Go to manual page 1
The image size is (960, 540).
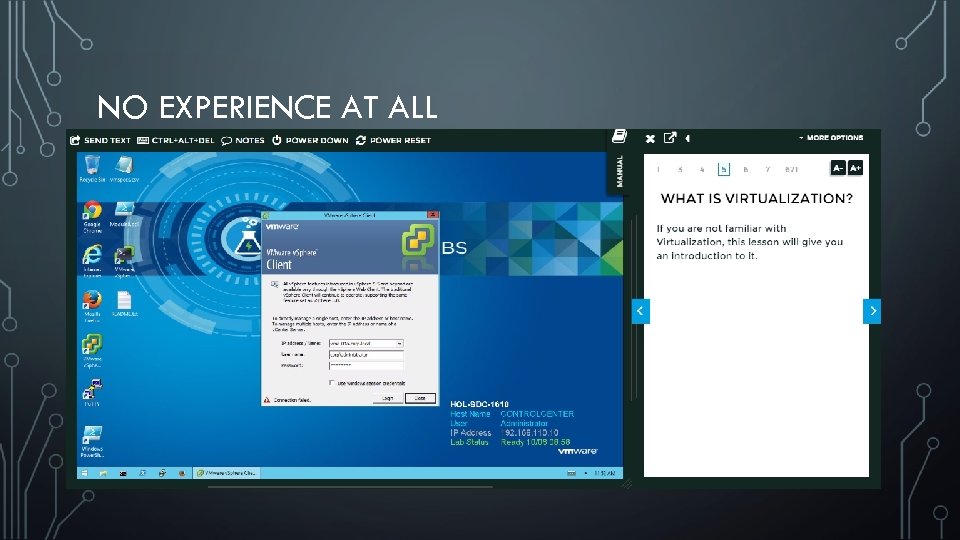coord(659,170)
